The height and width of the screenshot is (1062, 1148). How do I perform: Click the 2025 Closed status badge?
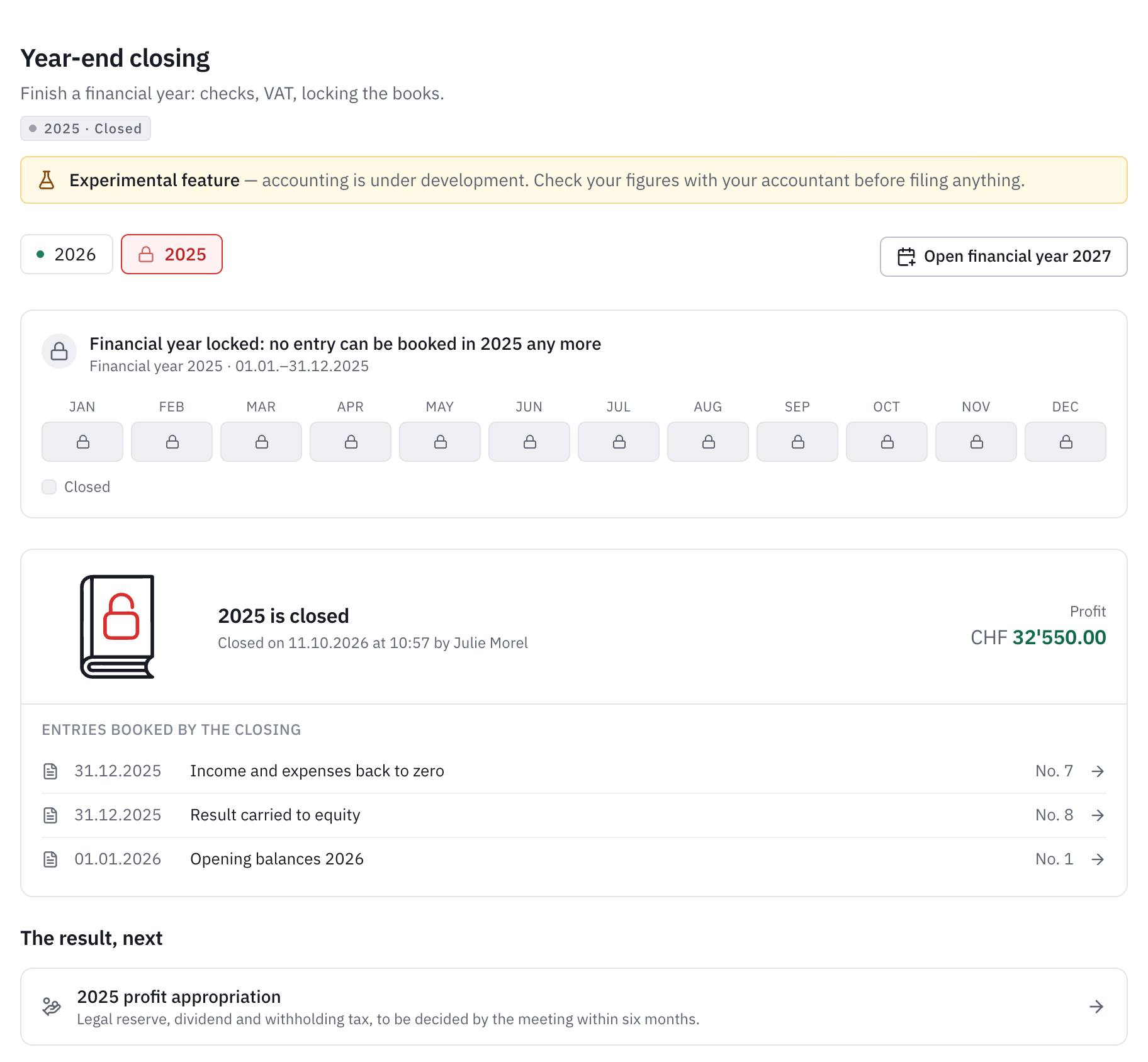click(x=86, y=128)
